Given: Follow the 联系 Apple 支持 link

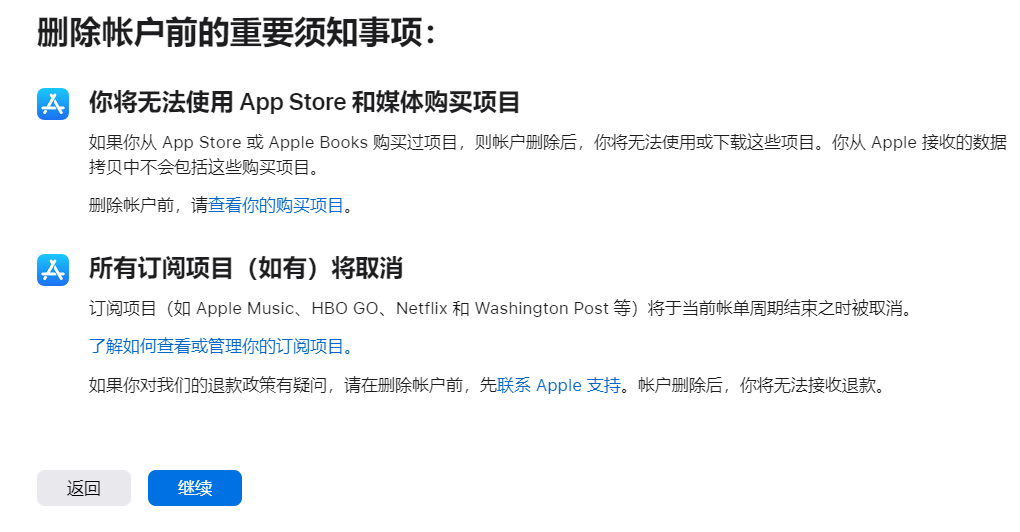Looking at the screenshot, I should (559, 385).
